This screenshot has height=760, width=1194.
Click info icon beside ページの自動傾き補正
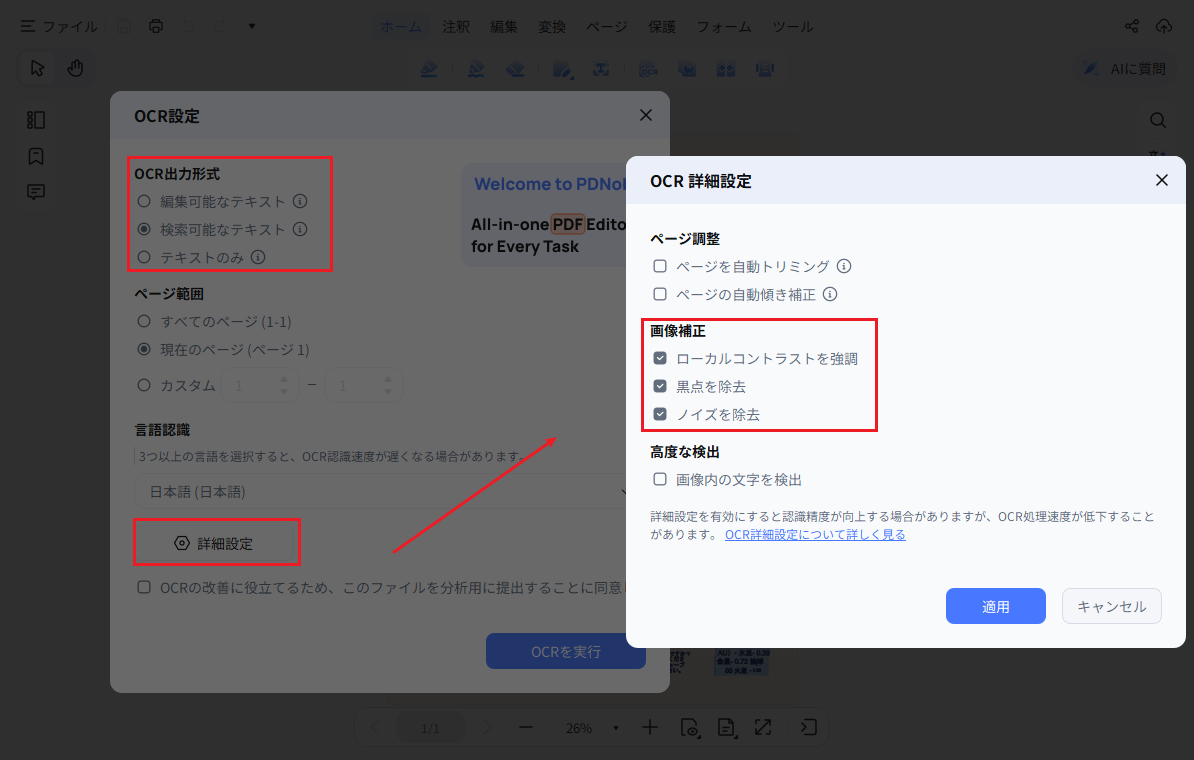[830, 294]
